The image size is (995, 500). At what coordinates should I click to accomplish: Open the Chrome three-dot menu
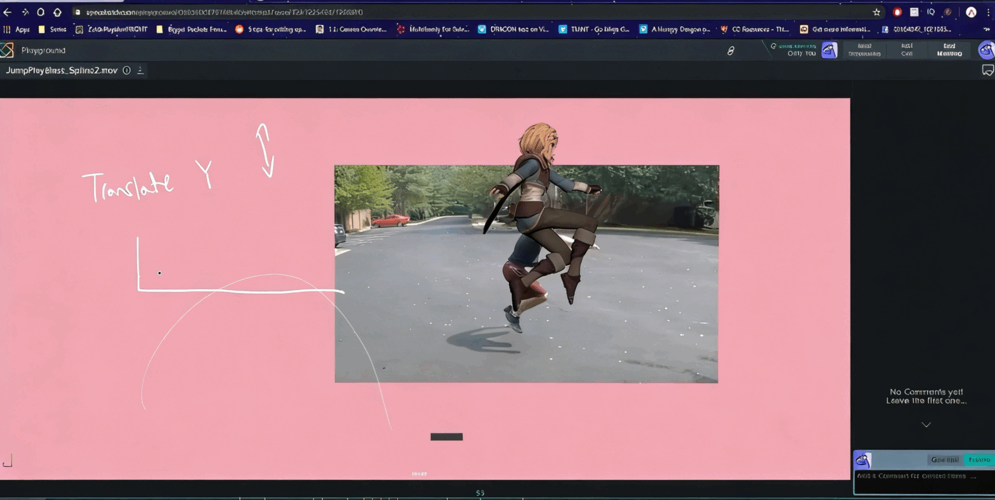(x=987, y=12)
